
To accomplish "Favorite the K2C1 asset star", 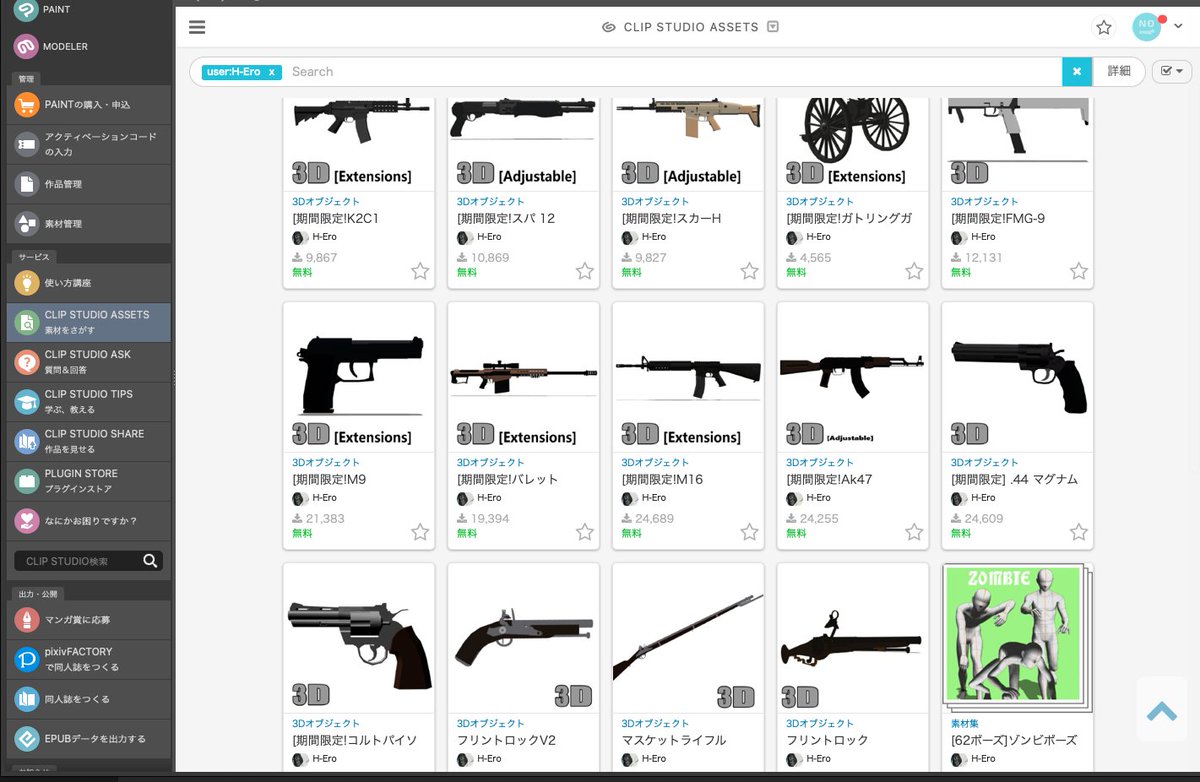I will pyautogui.click(x=420, y=271).
